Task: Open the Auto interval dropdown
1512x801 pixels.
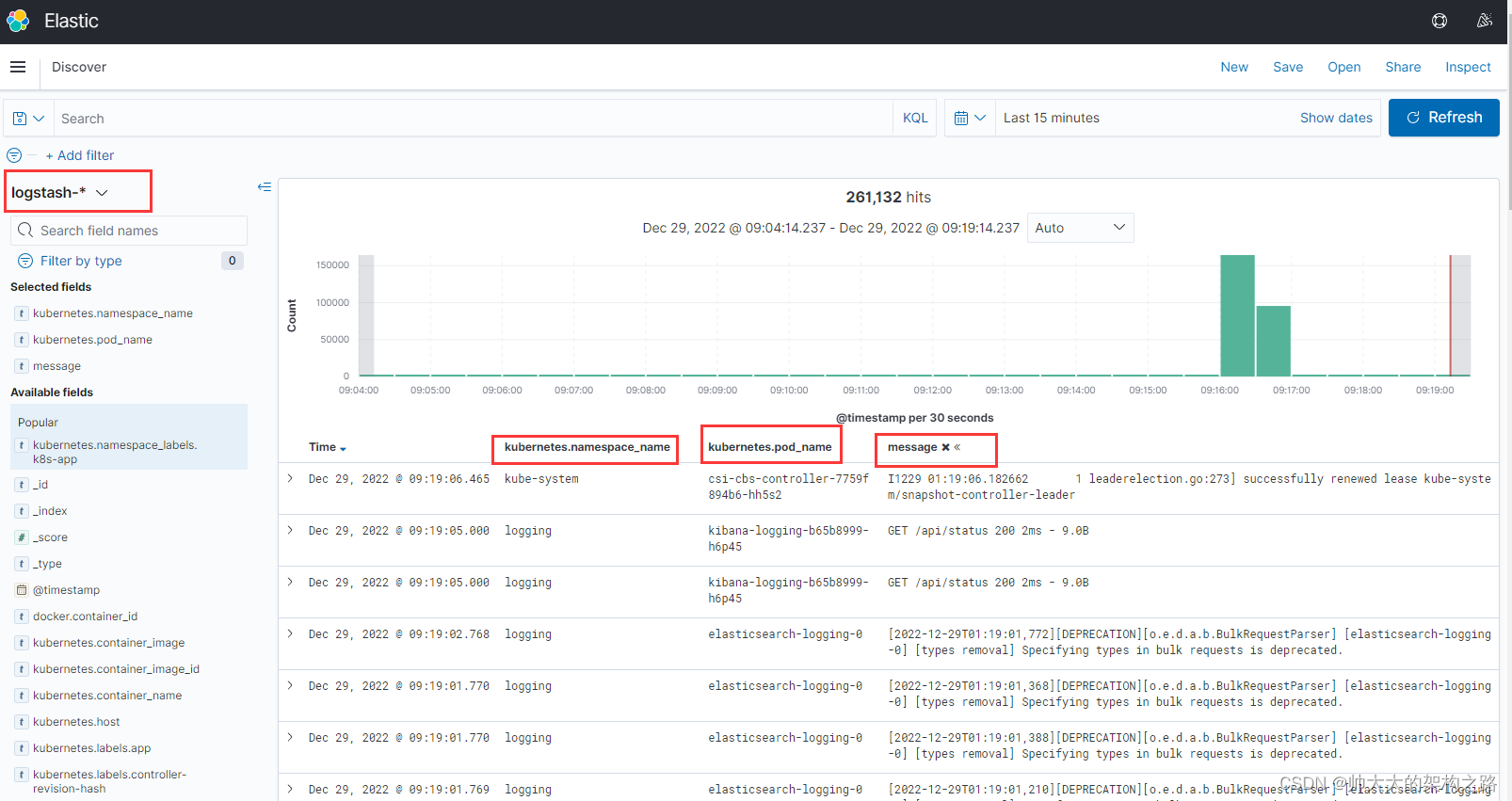Action: [1080, 228]
